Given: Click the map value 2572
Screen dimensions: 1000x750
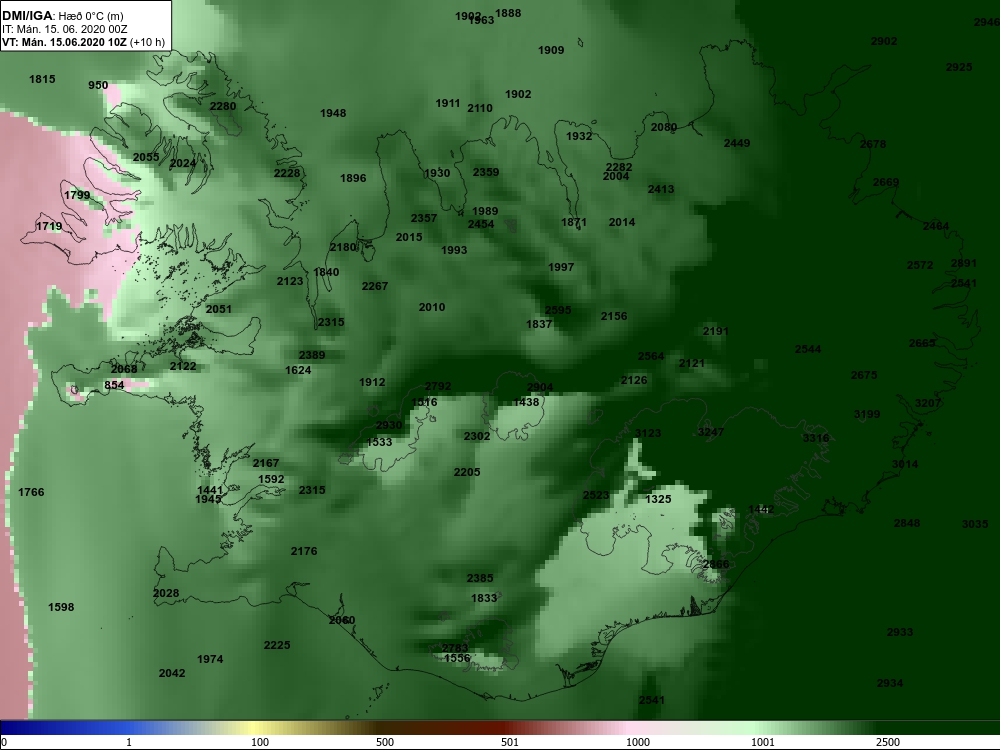Looking at the screenshot, I should [920, 265].
